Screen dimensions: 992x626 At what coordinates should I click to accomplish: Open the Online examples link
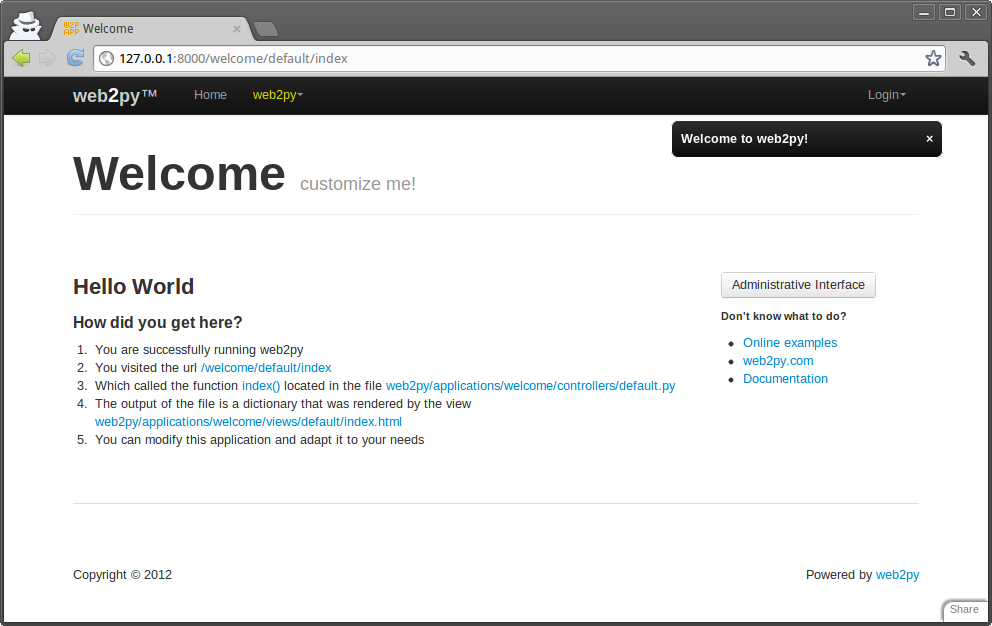click(x=790, y=342)
